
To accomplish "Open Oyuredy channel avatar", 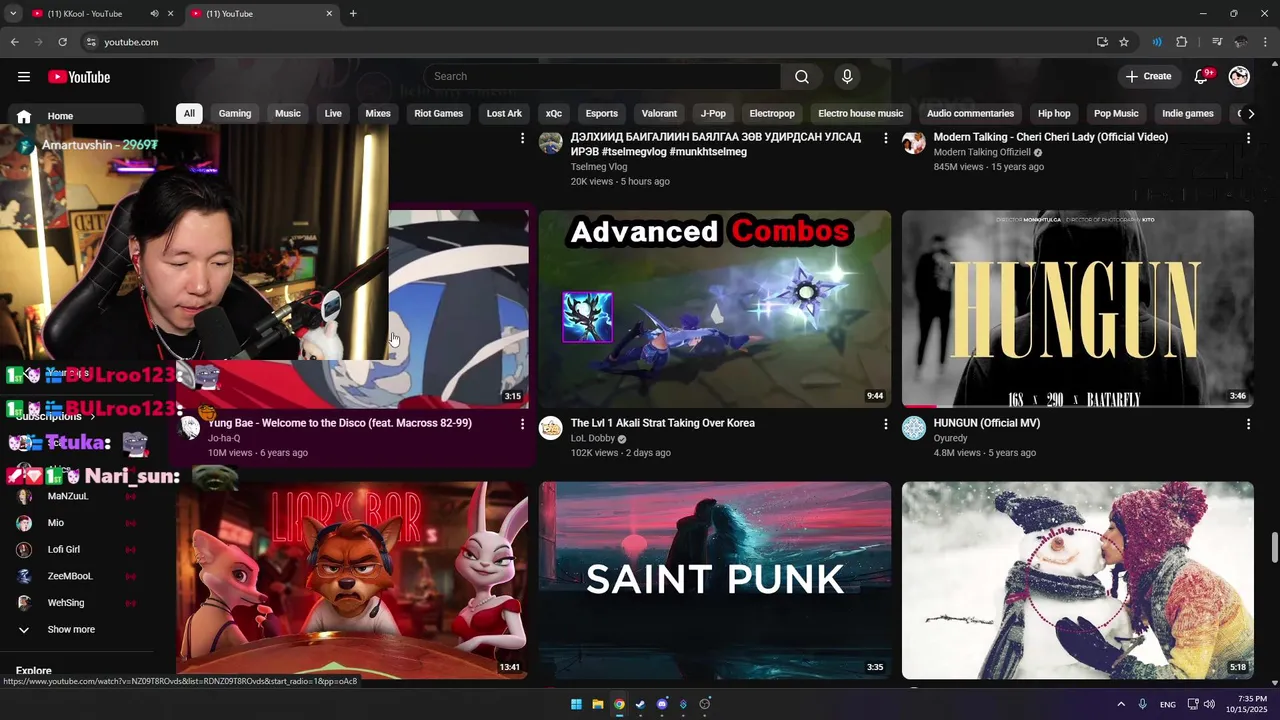I will (914, 429).
